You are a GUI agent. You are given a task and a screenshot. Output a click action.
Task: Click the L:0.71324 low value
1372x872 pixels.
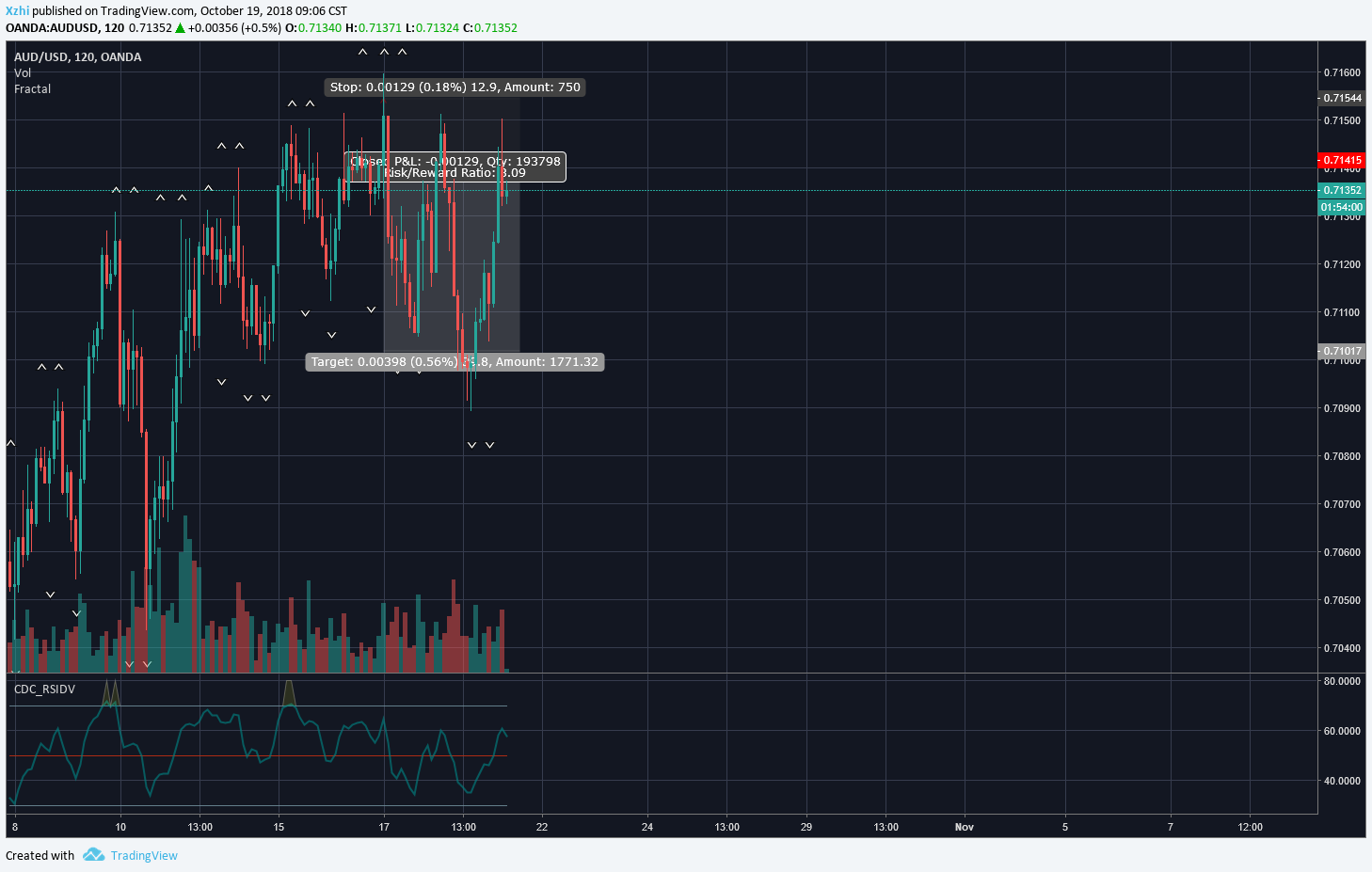coord(432,27)
